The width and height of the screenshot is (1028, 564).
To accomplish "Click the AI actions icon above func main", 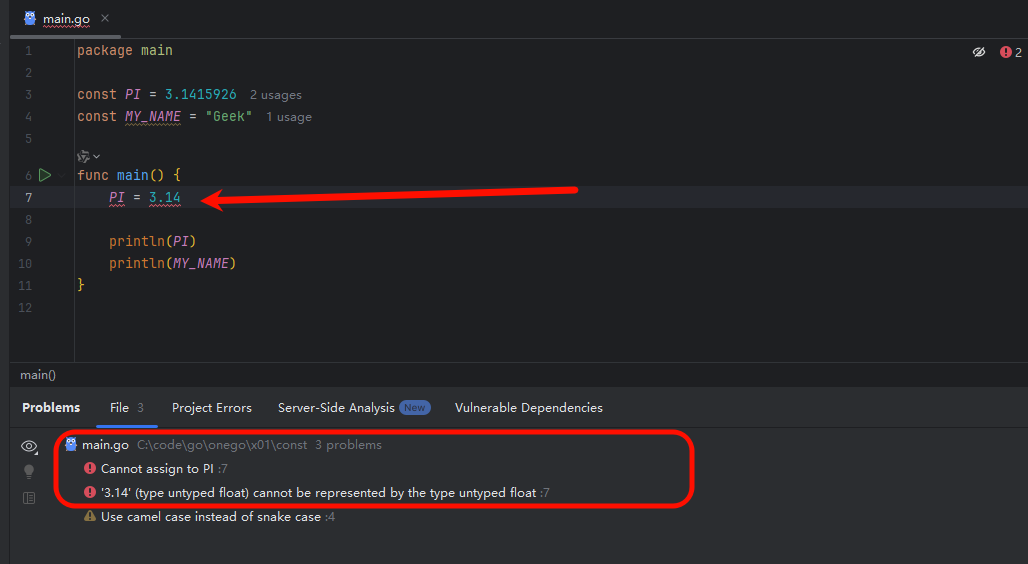I will (83, 156).
